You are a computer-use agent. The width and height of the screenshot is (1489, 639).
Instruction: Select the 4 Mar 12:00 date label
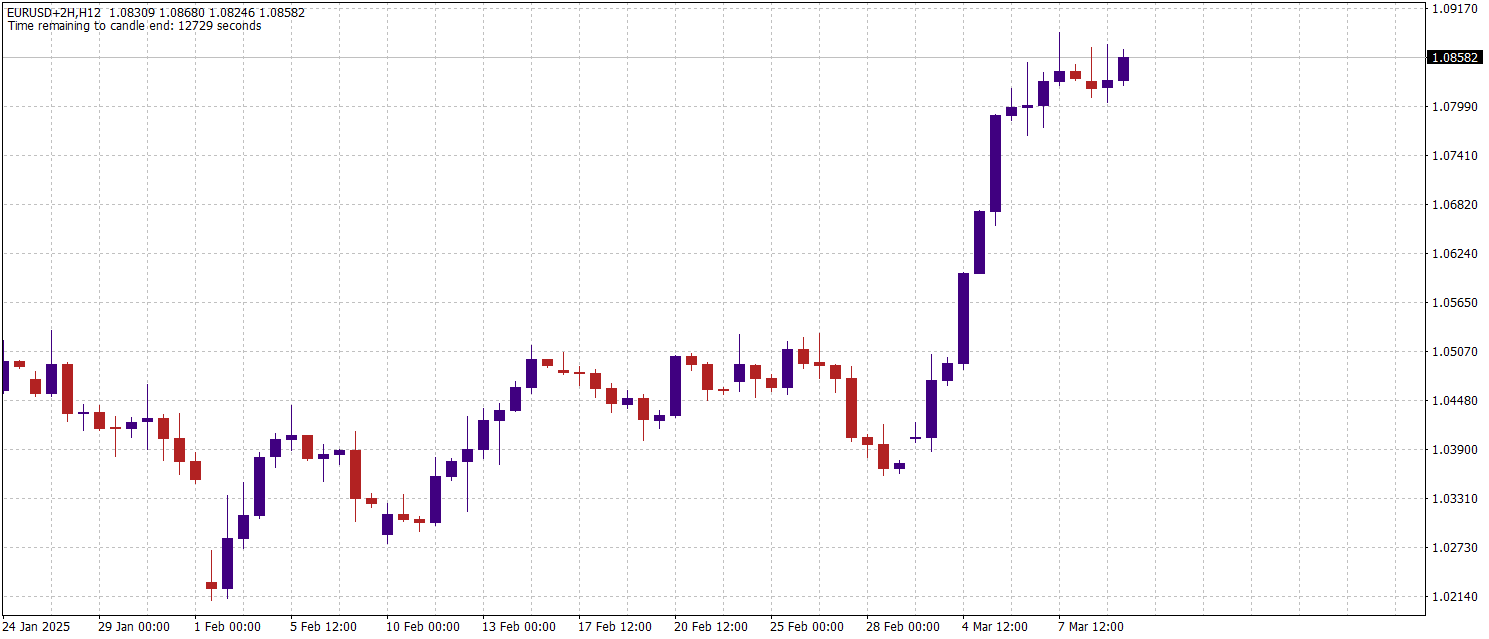pos(995,627)
